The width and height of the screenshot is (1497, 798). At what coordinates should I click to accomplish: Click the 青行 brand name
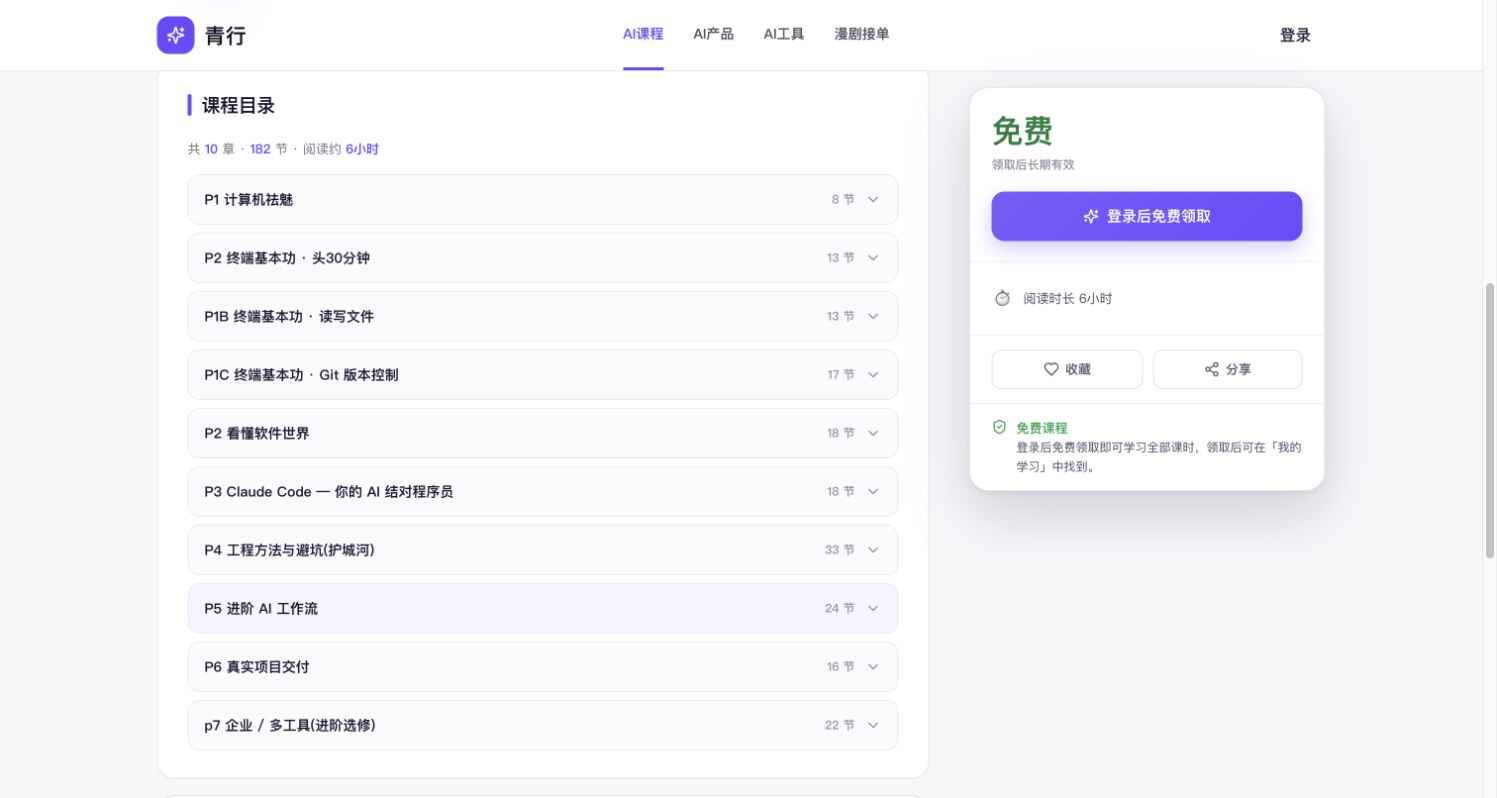point(225,36)
